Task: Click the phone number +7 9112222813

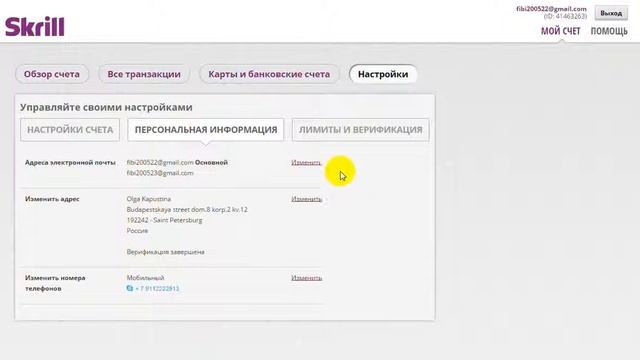Action: click(157, 289)
